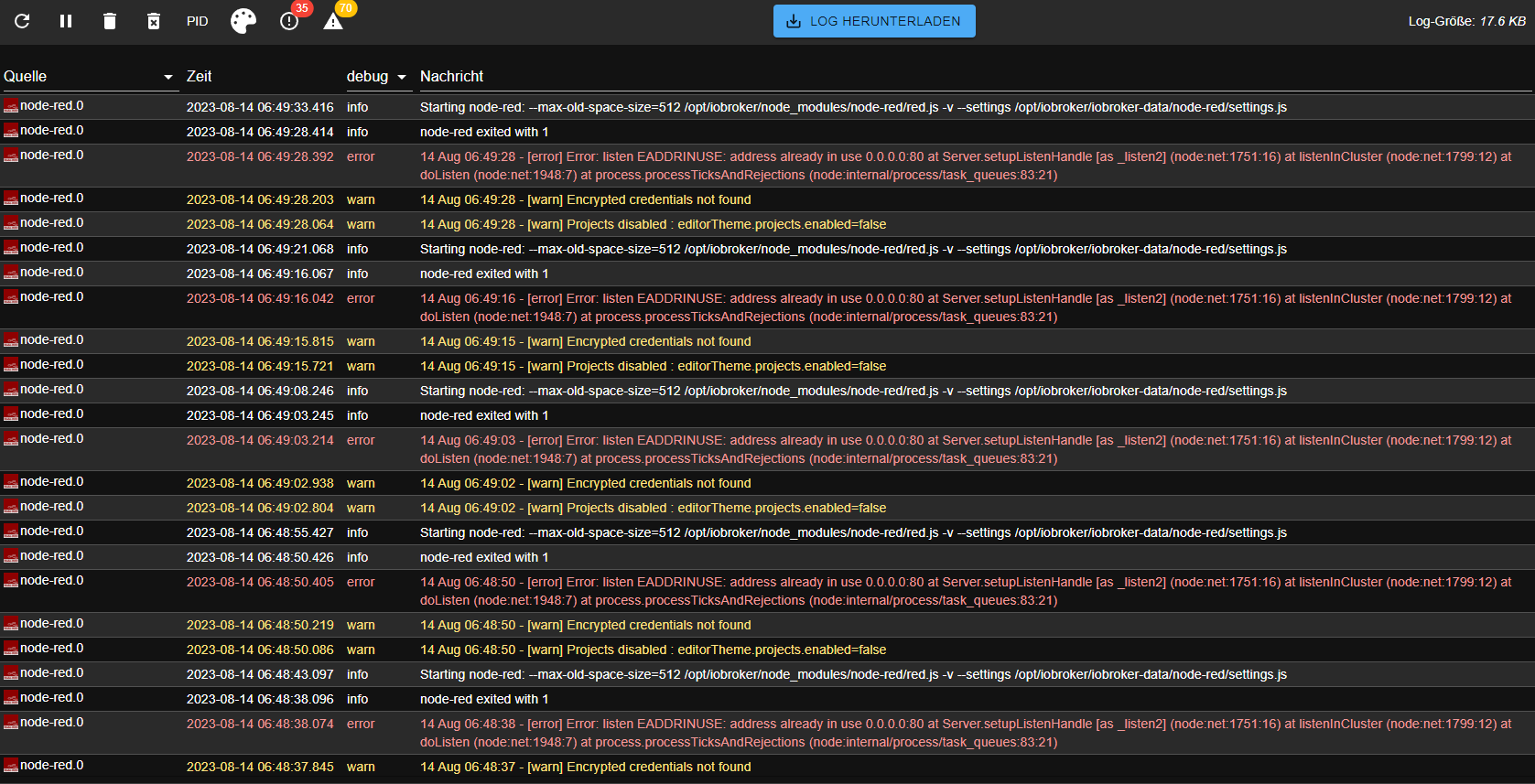Select EADDRINUSE error message at 06:48:38

[966, 733]
